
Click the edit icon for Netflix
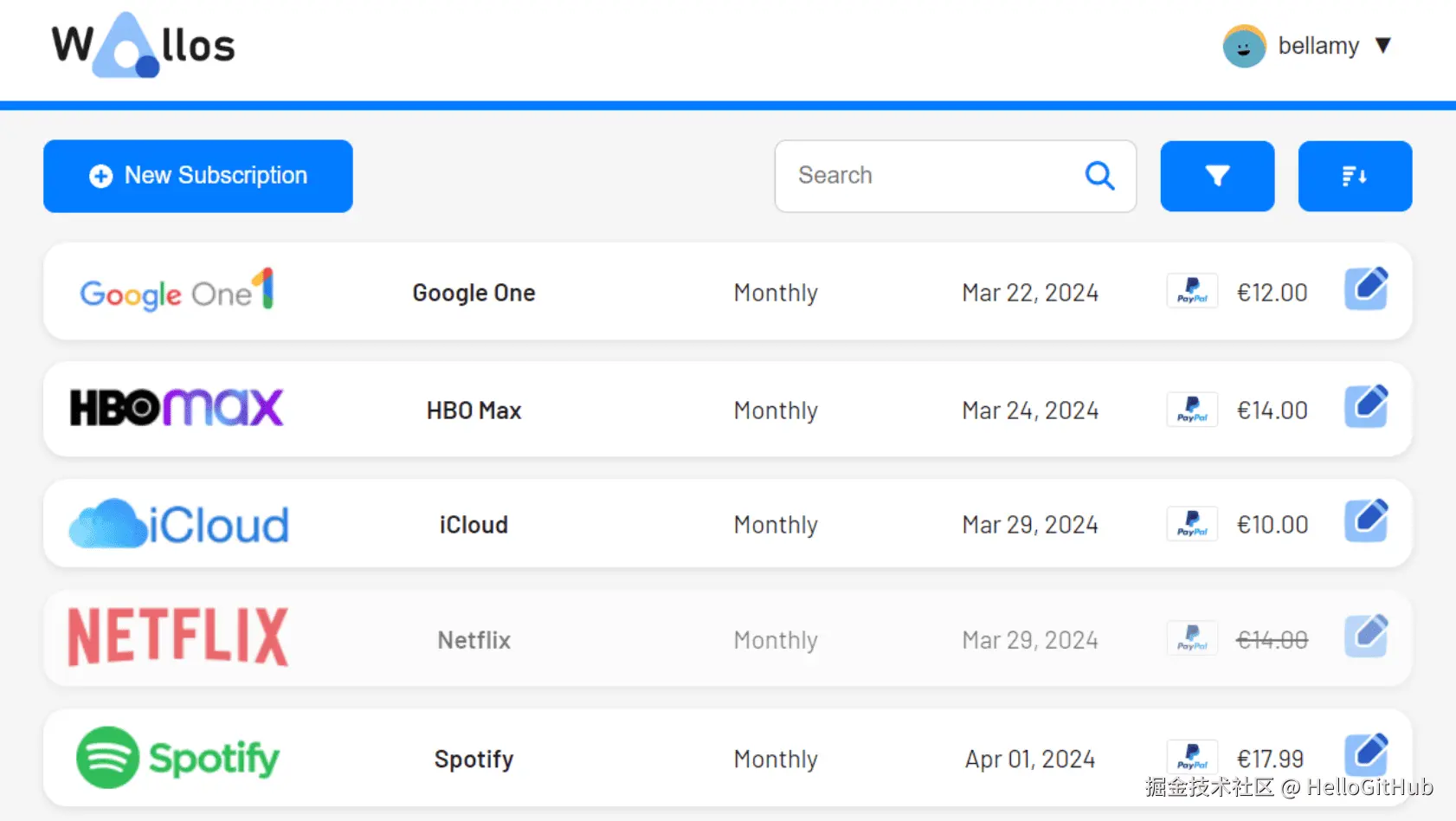(1366, 637)
